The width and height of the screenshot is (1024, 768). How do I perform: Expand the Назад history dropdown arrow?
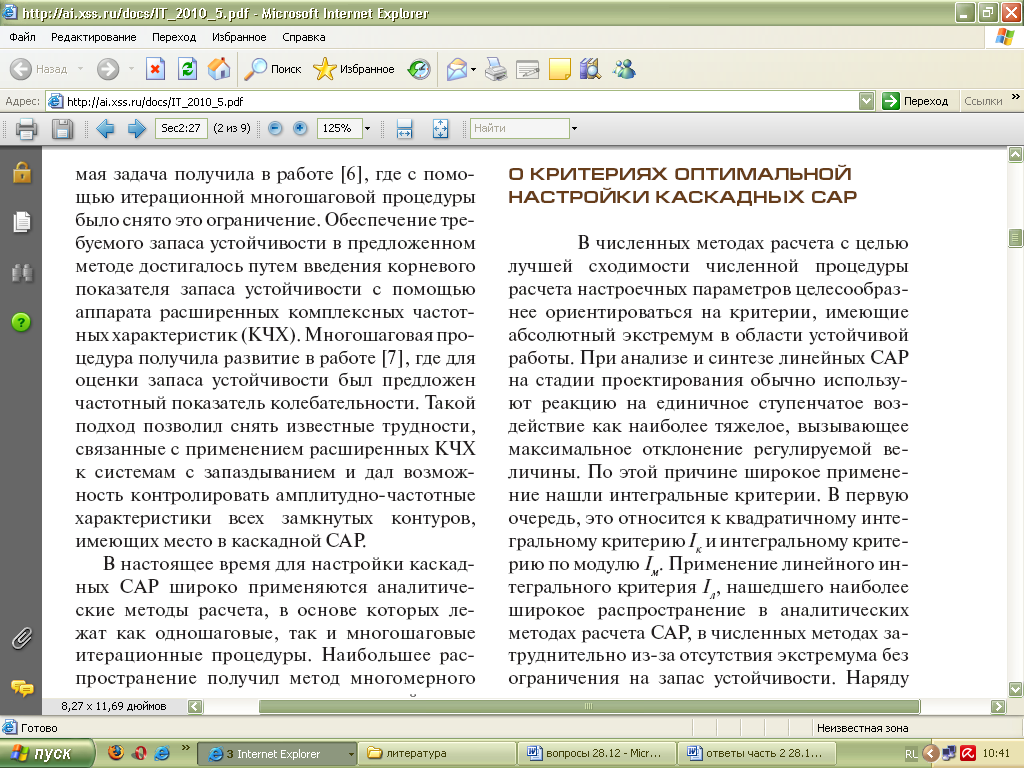click(x=80, y=69)
